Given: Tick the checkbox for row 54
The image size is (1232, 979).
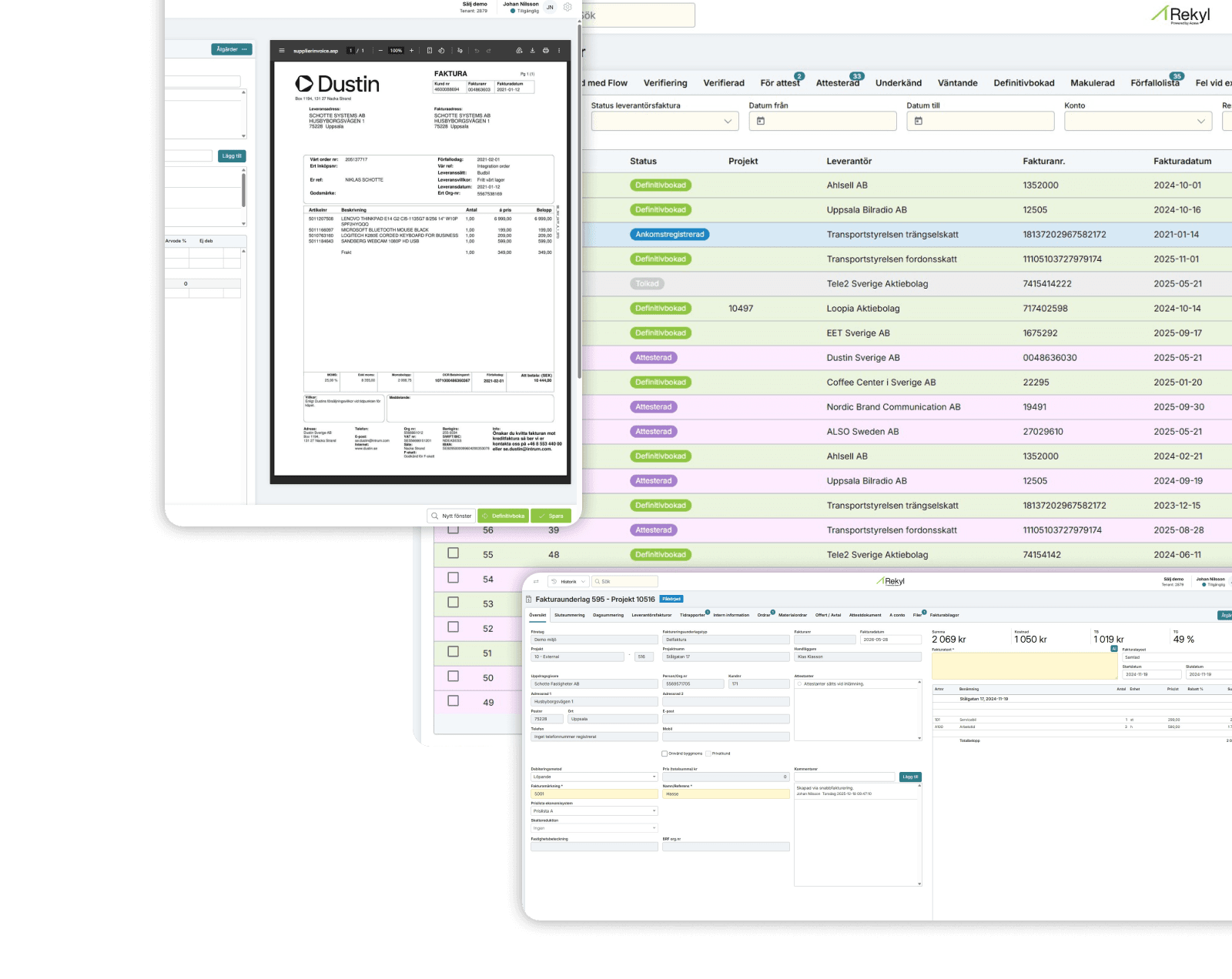Looking at the screenshot, I should [453, 578].
